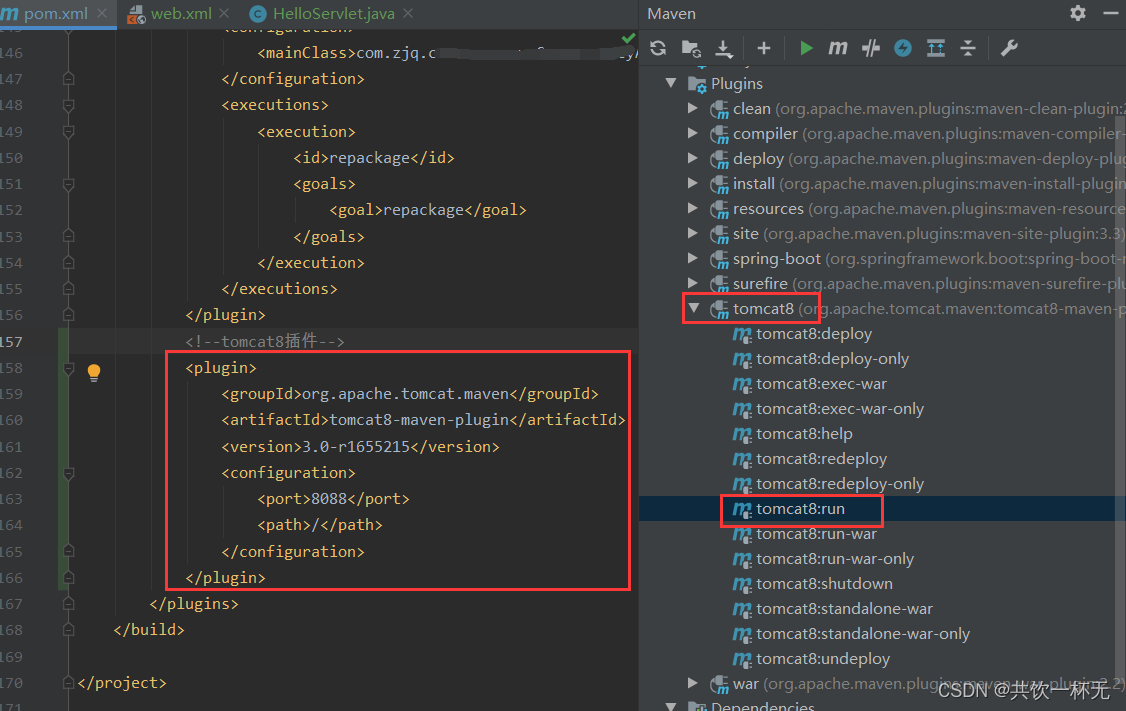The width and height of the screenshot is (1126, 711).
Task: Fold the configuration block at line 162
Action: pos(69,473)
